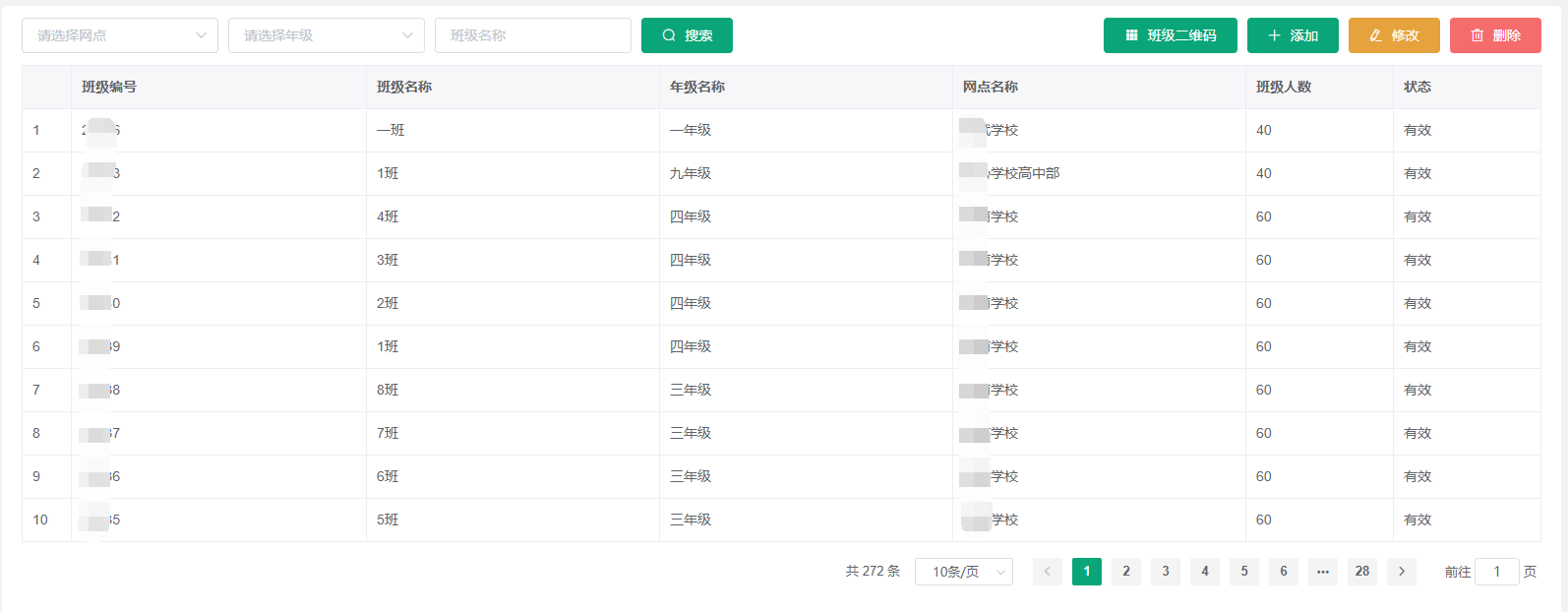Click the 班级人数 column header
Image resolution: width=1568 pixels, height=612 pixels.
(1284, 87)
